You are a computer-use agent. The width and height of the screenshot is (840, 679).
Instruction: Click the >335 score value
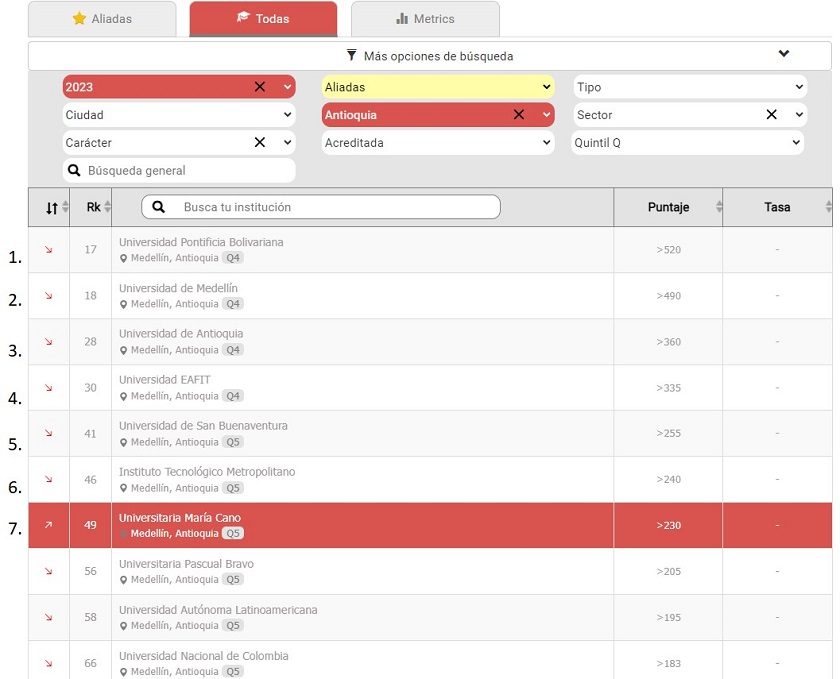[669, 388]
